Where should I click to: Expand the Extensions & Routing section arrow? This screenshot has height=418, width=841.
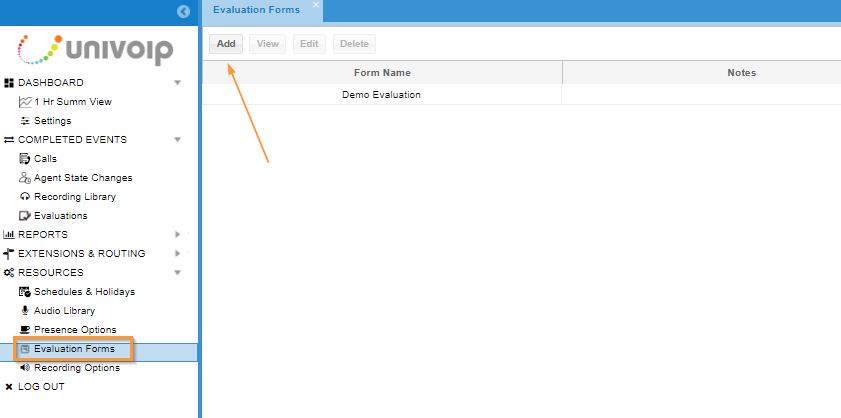[178, 254]
